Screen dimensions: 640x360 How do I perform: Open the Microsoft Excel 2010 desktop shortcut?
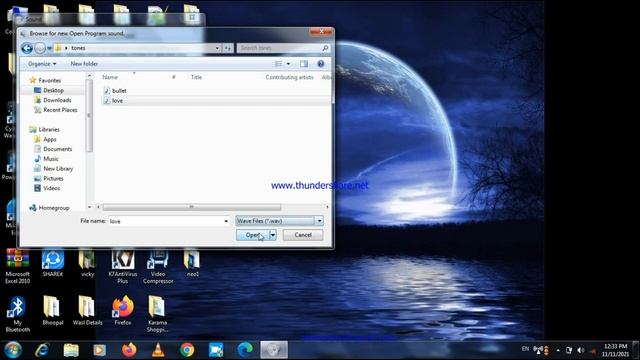18,266
